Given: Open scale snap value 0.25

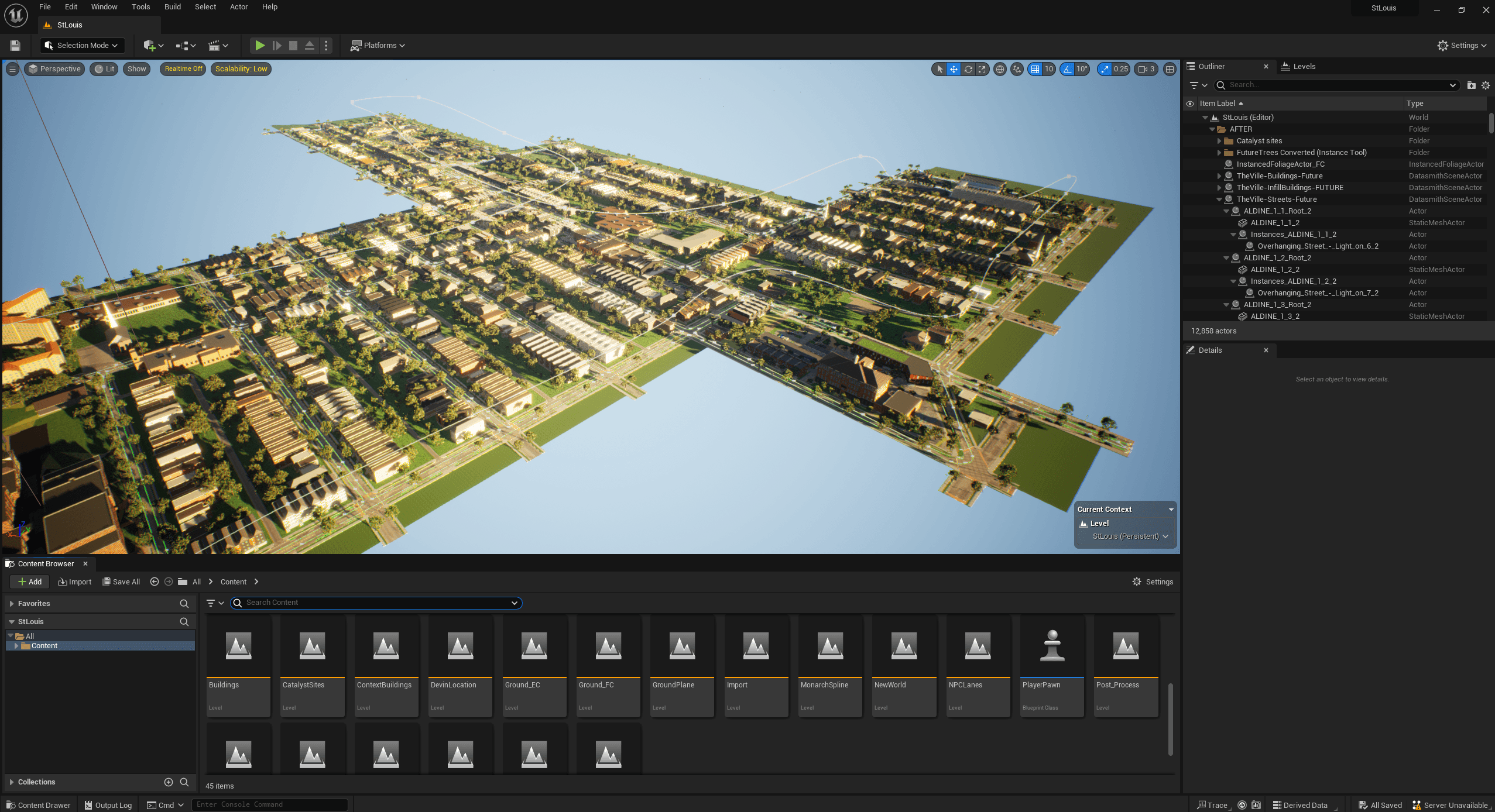Looking at the screenshot, I should coord(1121,69).
